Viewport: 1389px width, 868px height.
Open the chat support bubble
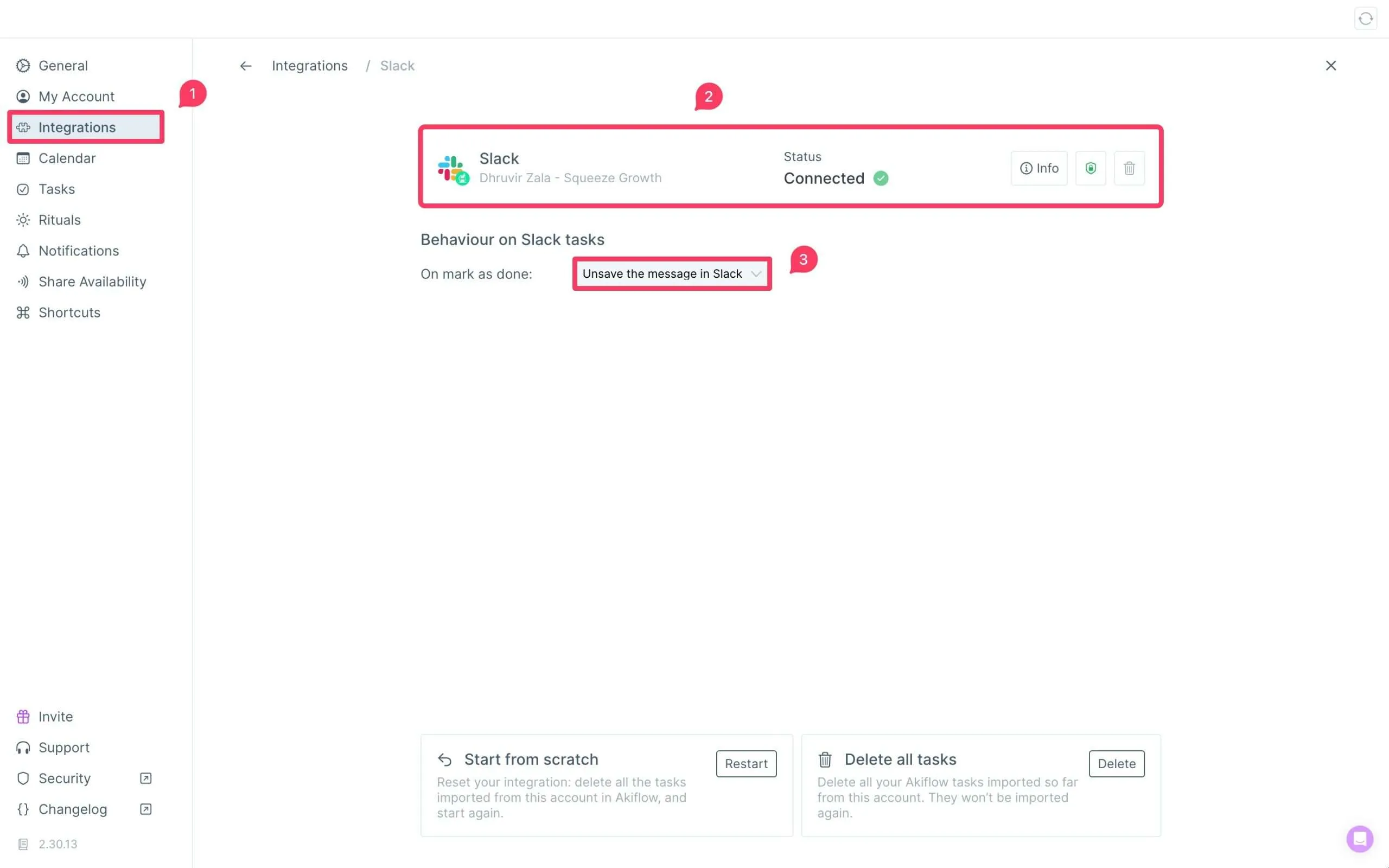pos(1360,839)
